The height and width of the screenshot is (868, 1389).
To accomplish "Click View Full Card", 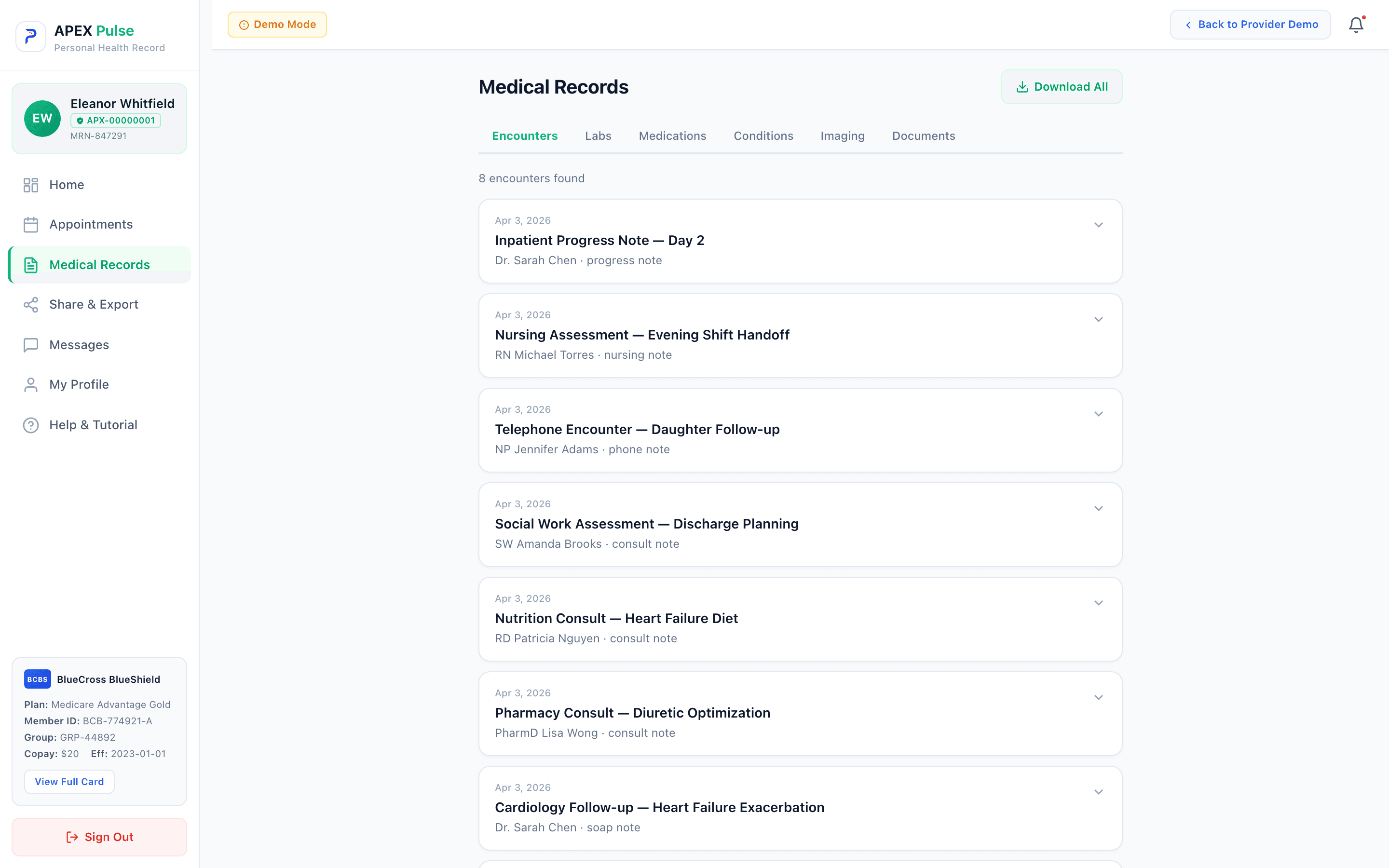I will click(x=69, y=781).
